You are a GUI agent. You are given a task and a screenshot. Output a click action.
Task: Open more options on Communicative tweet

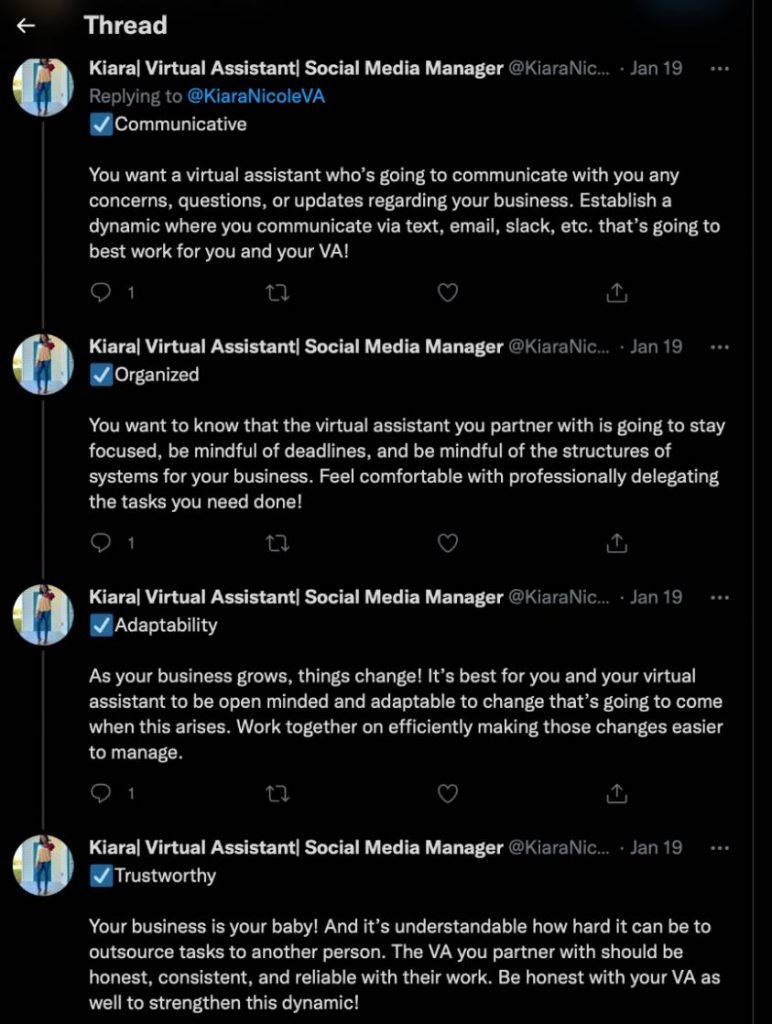point(719,69)
